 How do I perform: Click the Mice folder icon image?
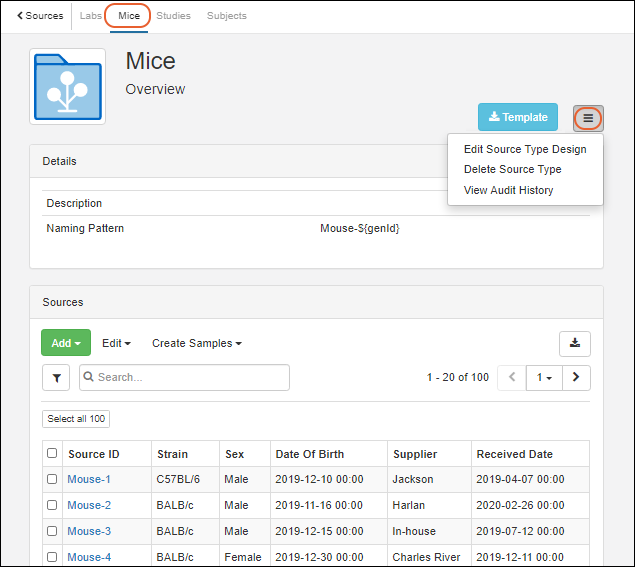coord(68,87)
